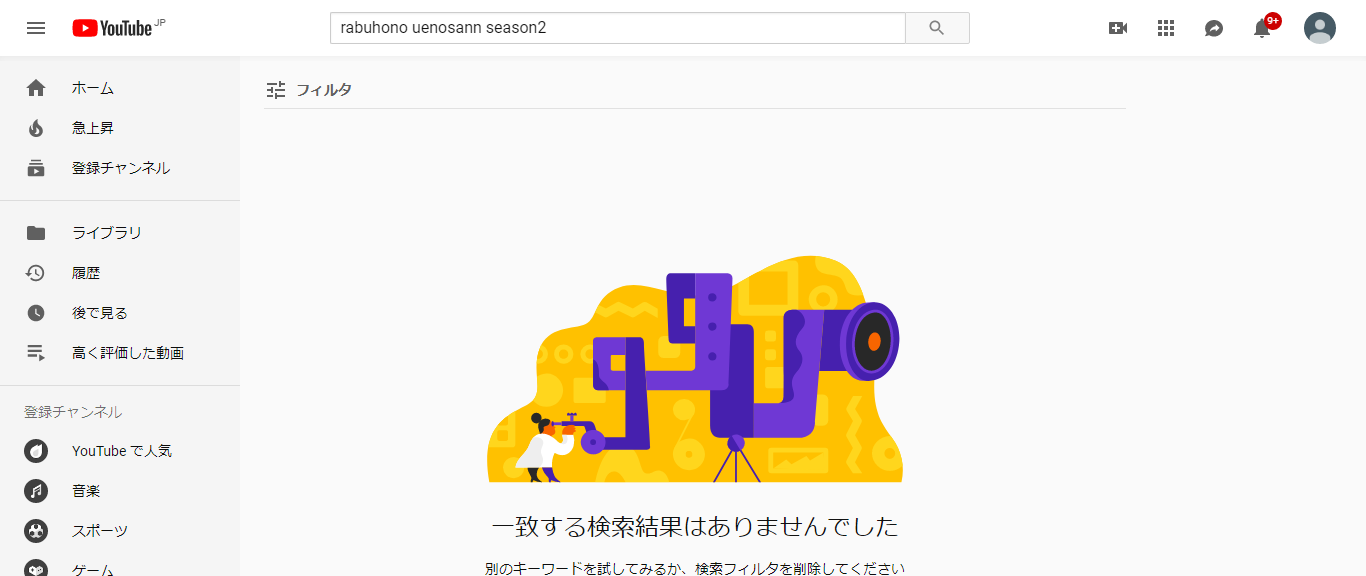Click the search text field

point(618,28)
